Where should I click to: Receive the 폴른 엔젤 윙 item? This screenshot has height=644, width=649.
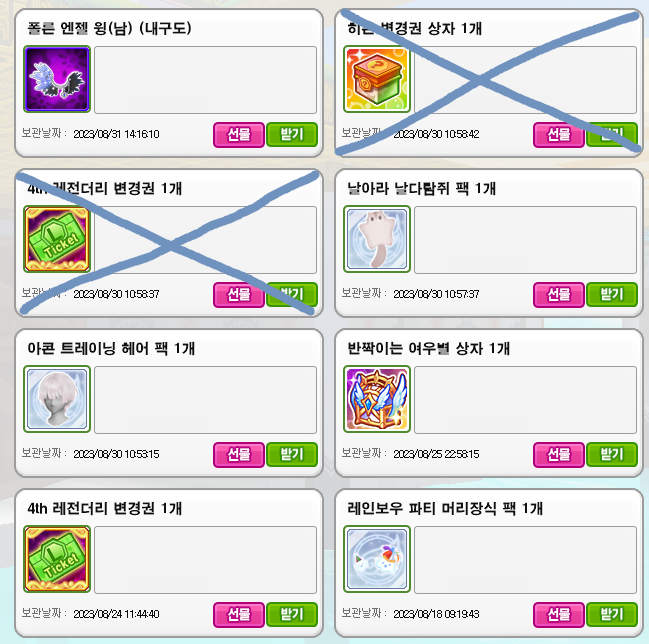point(292,135)
